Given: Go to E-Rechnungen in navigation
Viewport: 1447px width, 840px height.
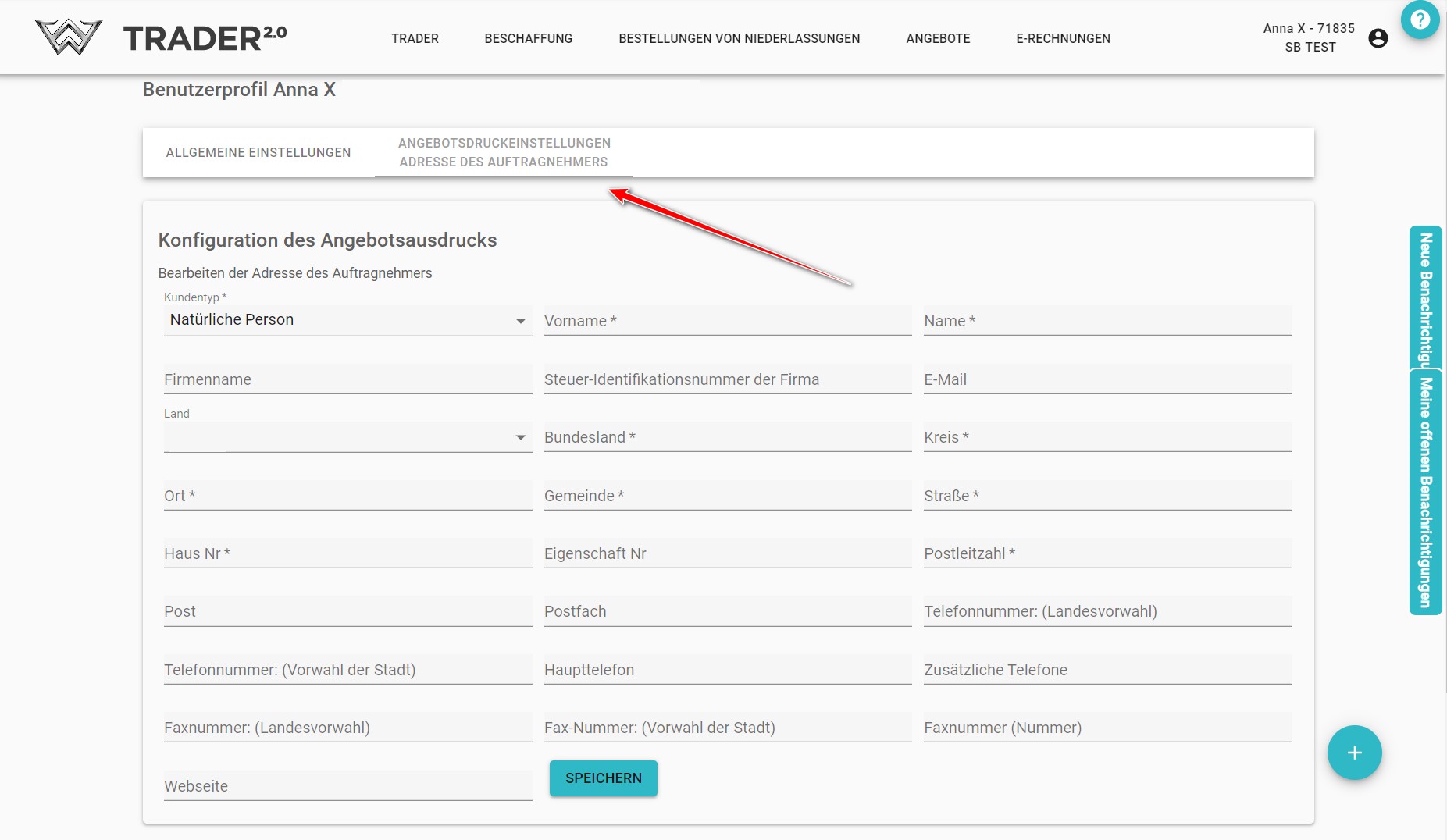Looking at the screenshot, I should pyautogui.click(x=1063, y=38).
